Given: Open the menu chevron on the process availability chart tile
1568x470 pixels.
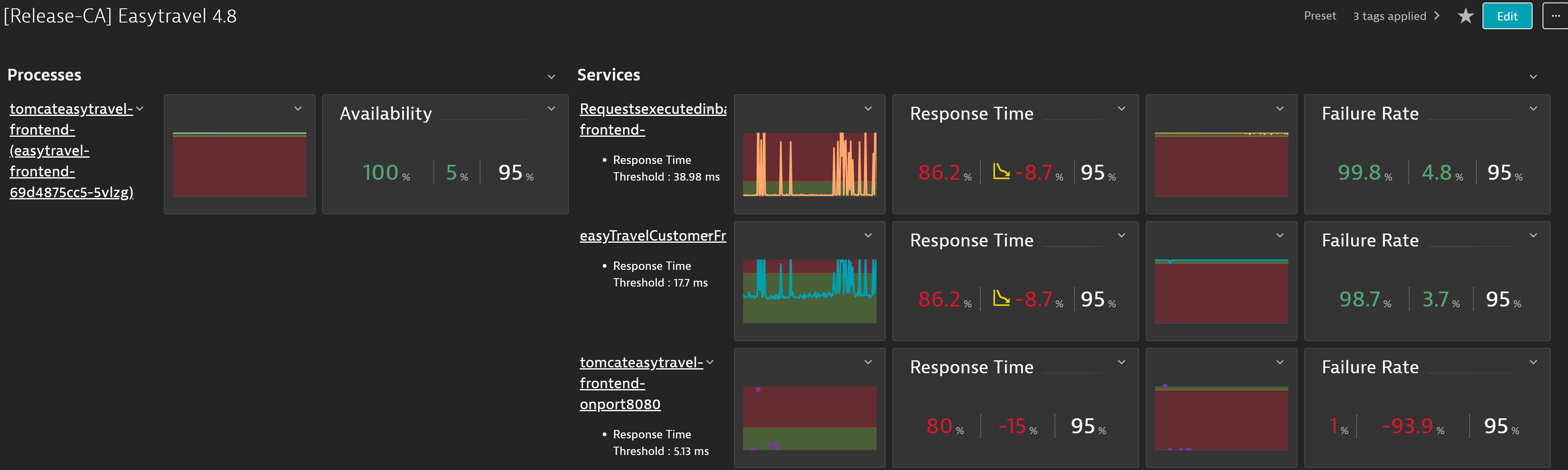Looking at the screenshot, I should (298, 108).
